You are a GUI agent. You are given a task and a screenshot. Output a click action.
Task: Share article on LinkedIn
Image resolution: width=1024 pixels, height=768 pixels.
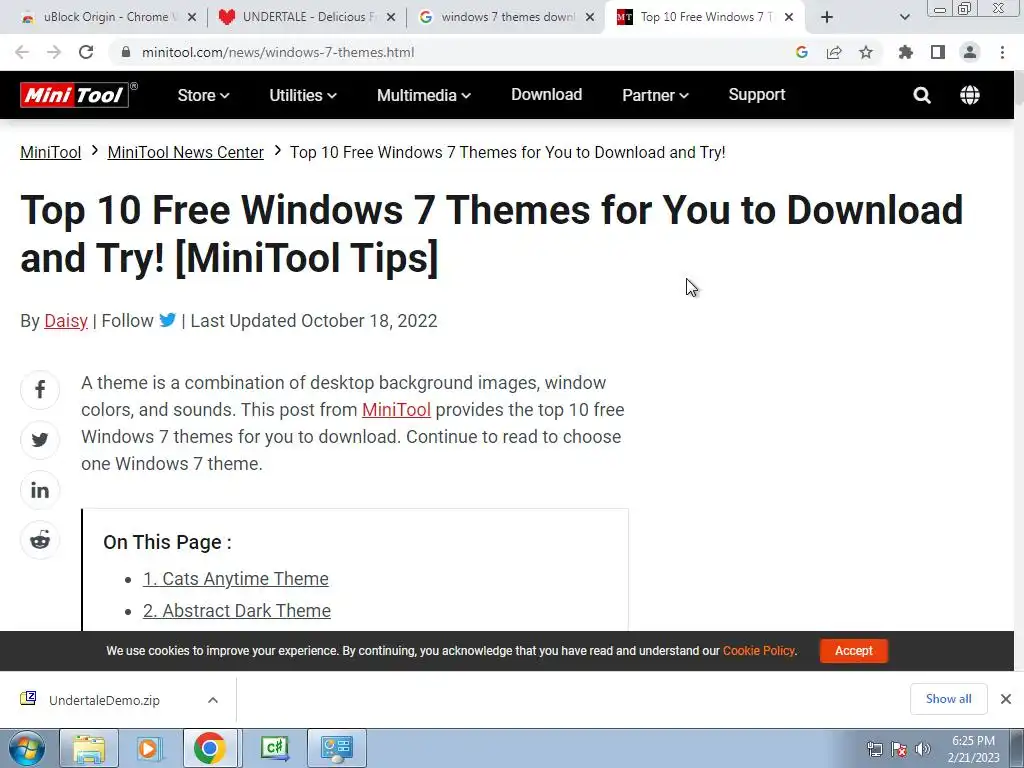pos(40,490)
